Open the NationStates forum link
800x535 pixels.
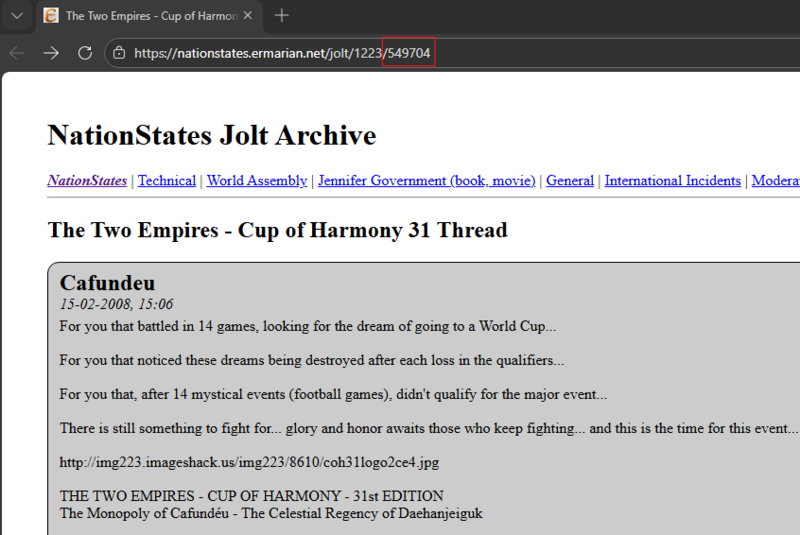click(x=87, y=181)
